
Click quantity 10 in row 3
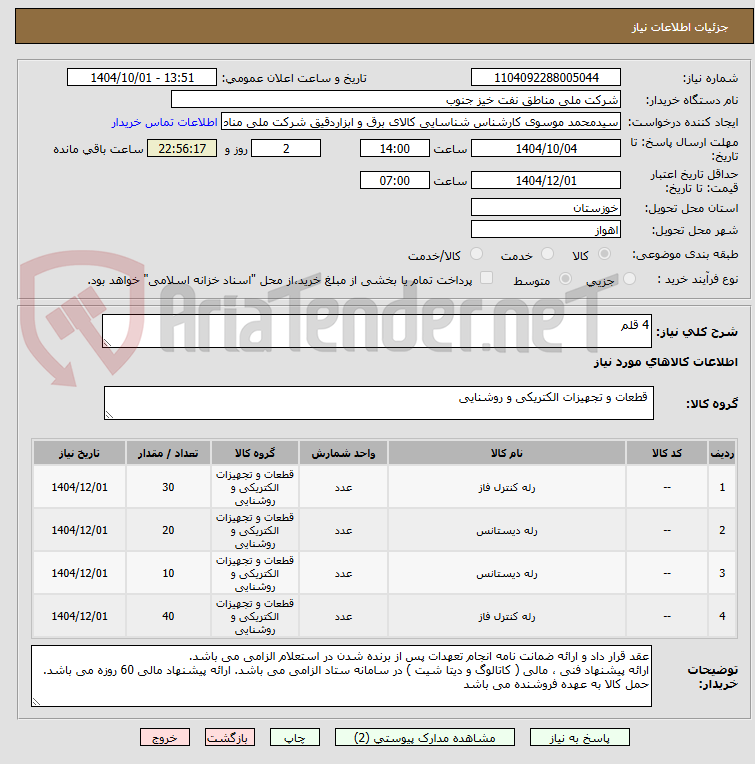168,573
